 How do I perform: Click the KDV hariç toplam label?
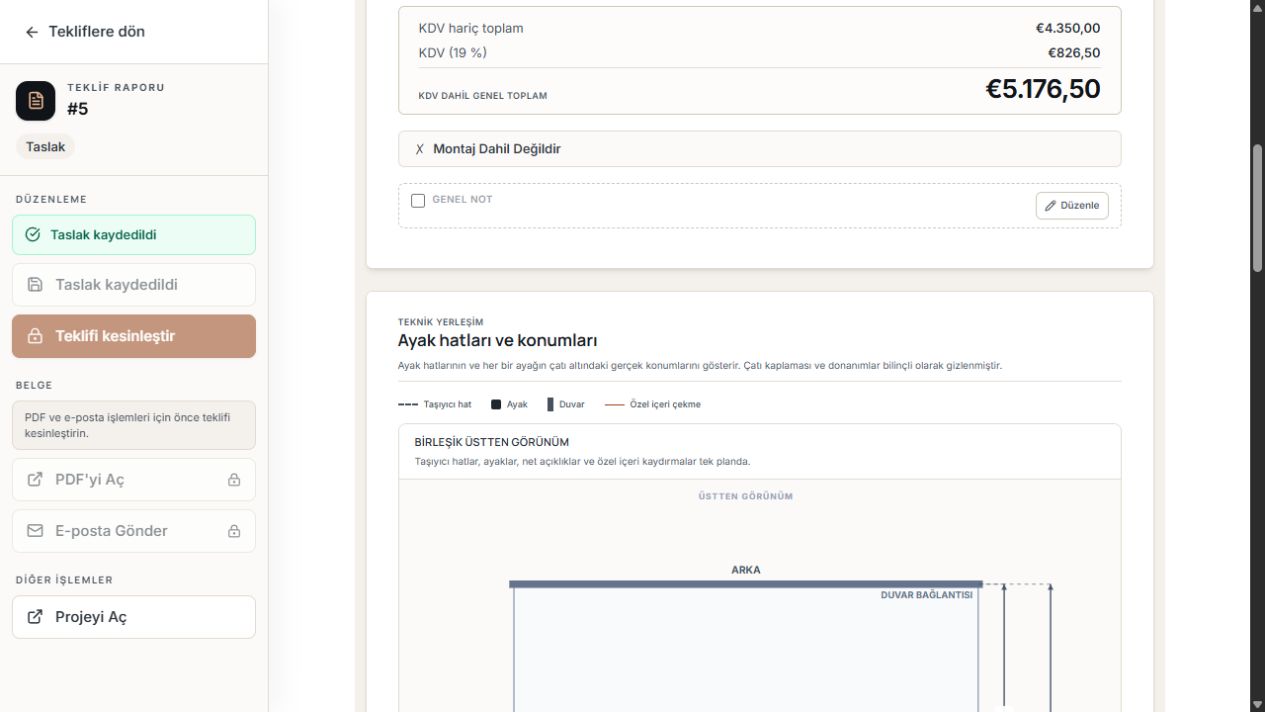471,28
